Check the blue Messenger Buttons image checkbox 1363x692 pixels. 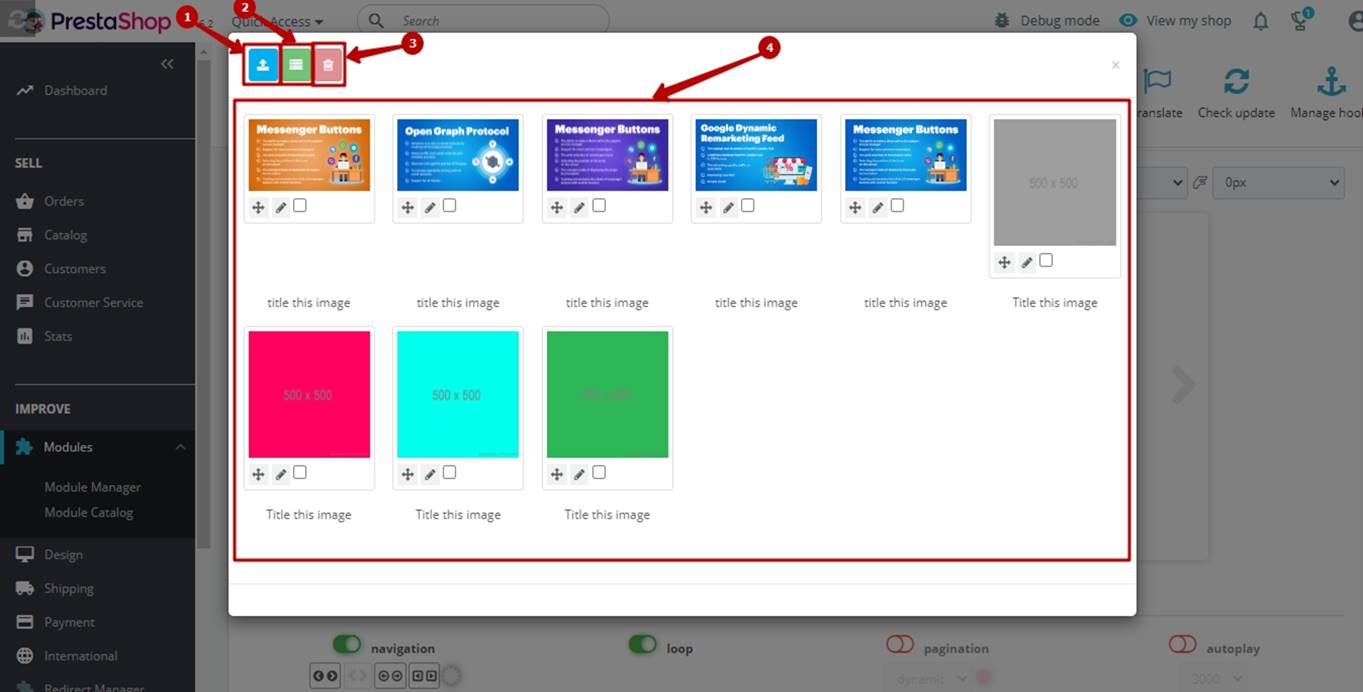click(x=897, y=205)
